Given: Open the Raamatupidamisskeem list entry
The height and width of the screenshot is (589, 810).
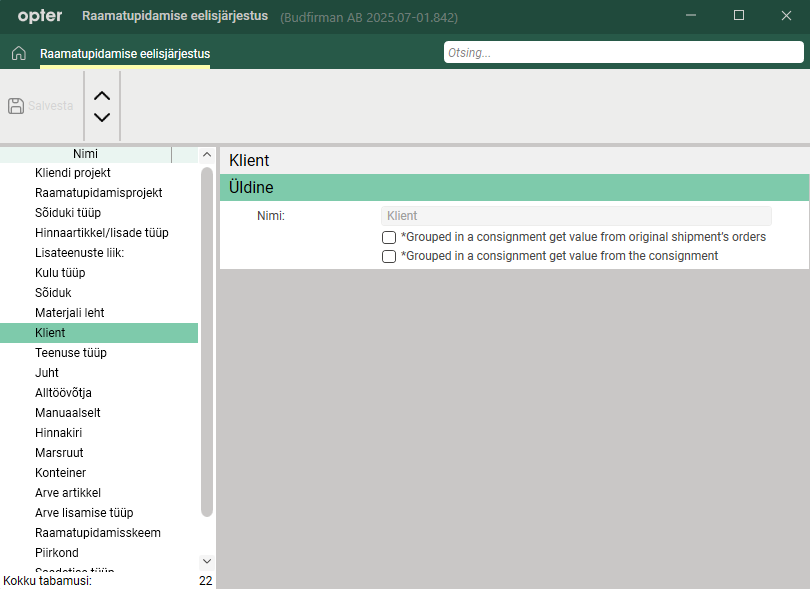Looking at the screenshot, I should (x=98, y=533).
